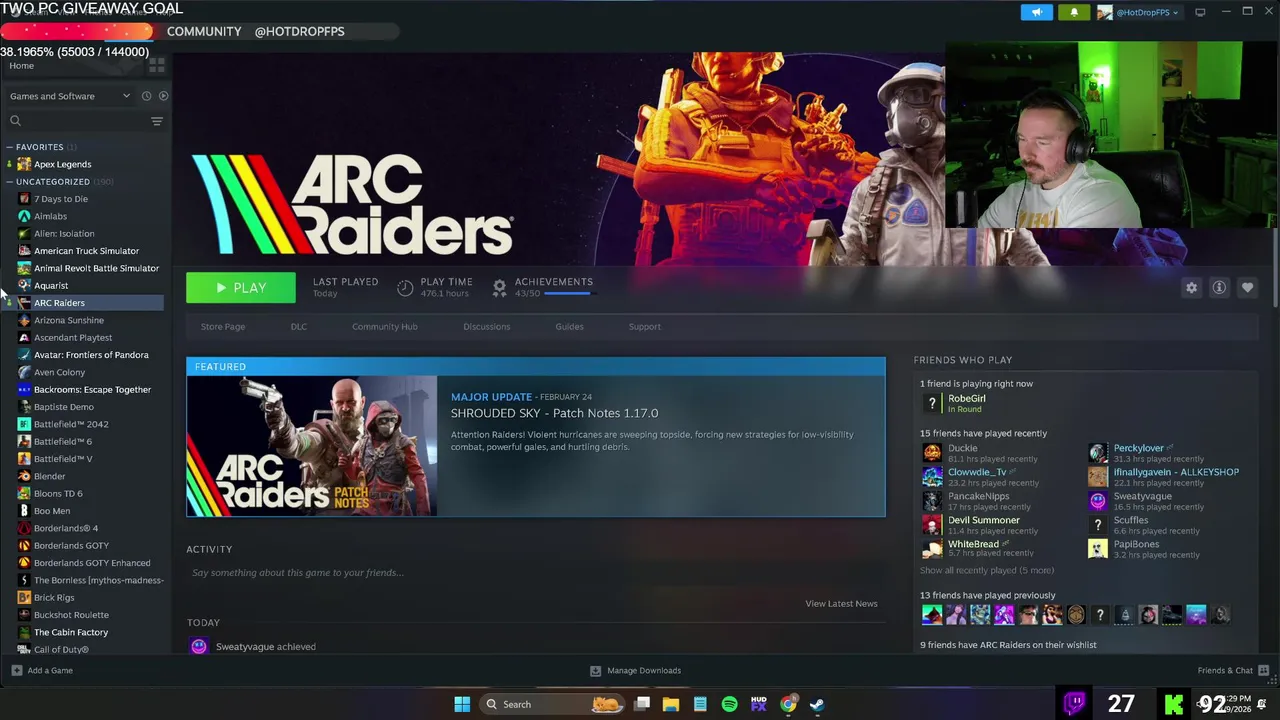Click the Apex Legends game icon

click(24, 164)
